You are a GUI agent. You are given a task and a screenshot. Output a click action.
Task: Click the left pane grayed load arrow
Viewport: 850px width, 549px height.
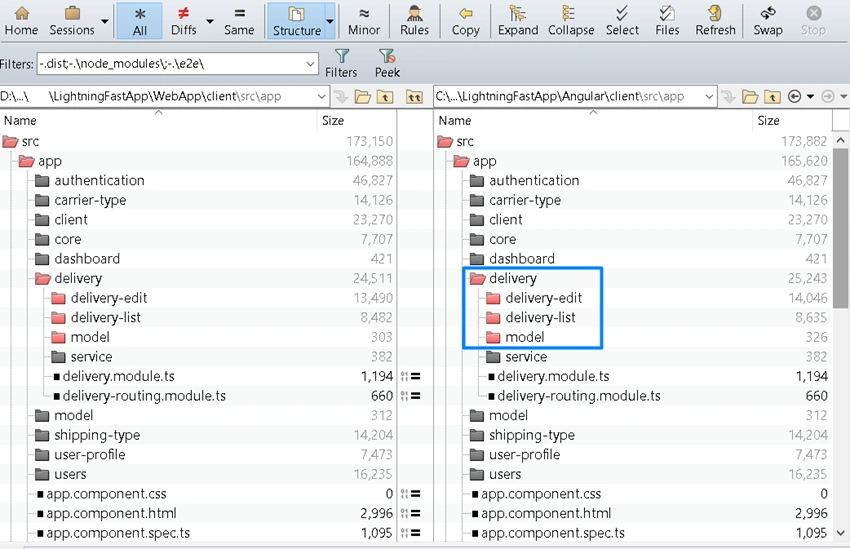tap(341, 97)
